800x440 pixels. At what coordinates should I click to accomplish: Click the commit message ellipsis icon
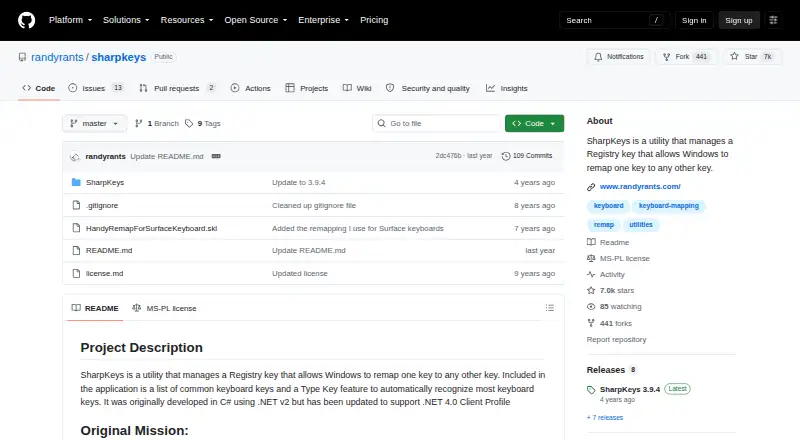point(216,156)
